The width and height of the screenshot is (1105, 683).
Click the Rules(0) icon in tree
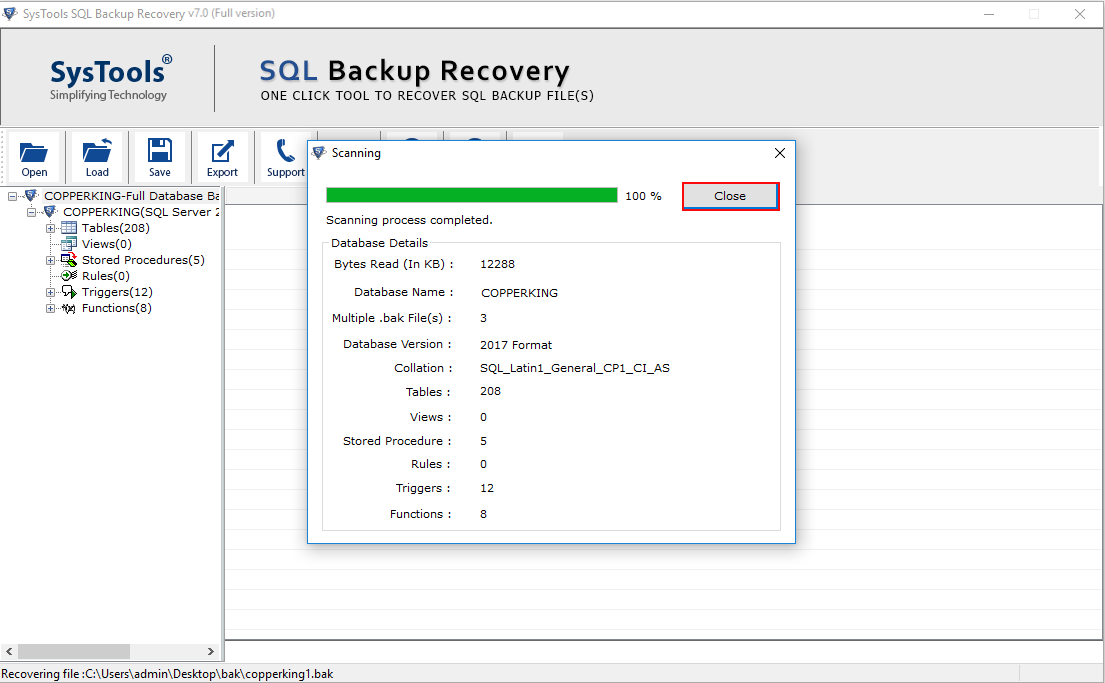69,276
